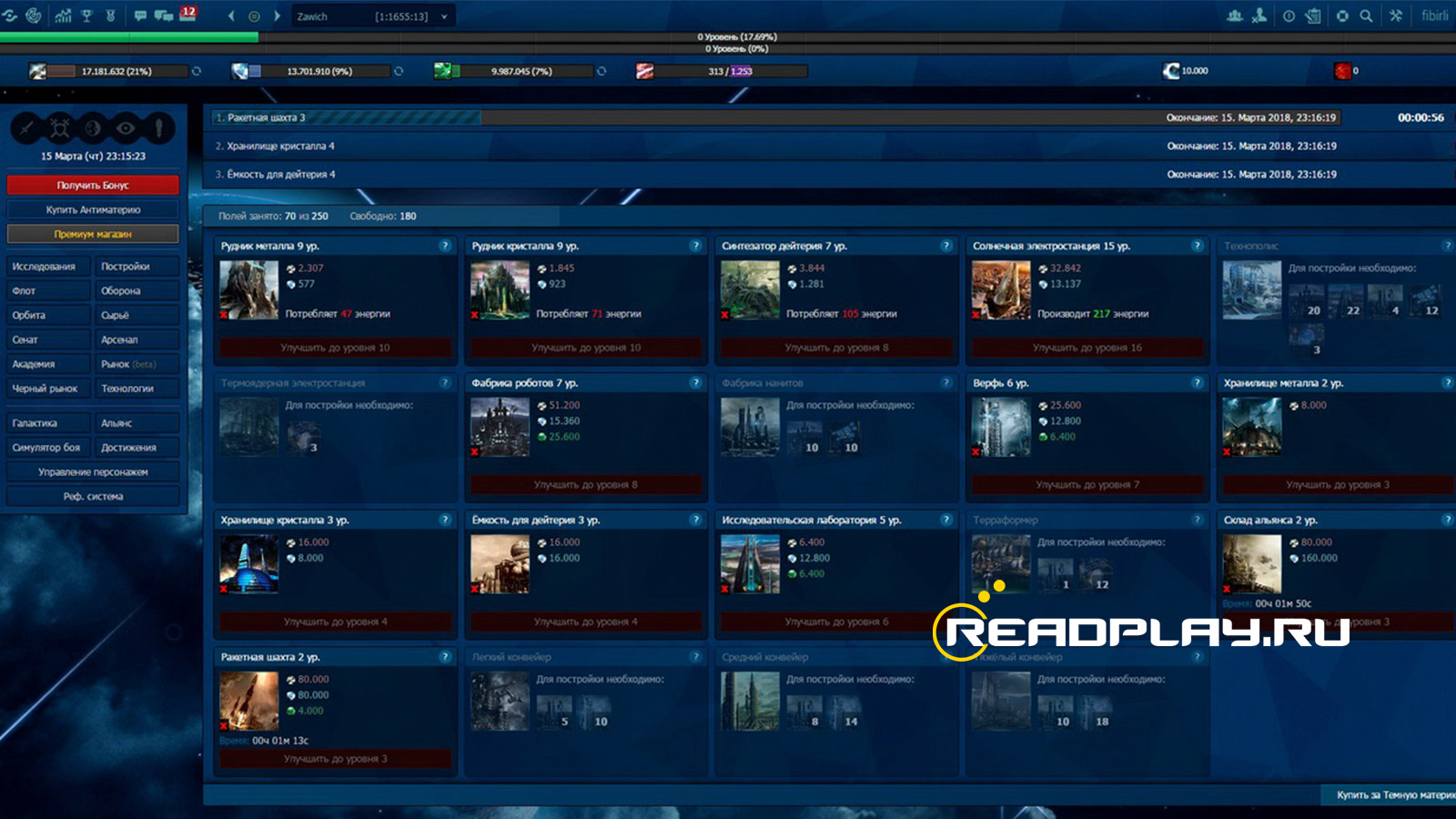1456x819 pixels.
Task: Open the messages icon with badge 12
Action: coord(187,14)
